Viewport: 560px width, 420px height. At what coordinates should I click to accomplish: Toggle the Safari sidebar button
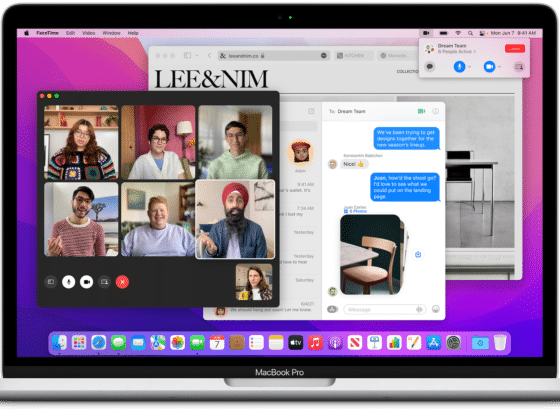(x=187, y=56)
